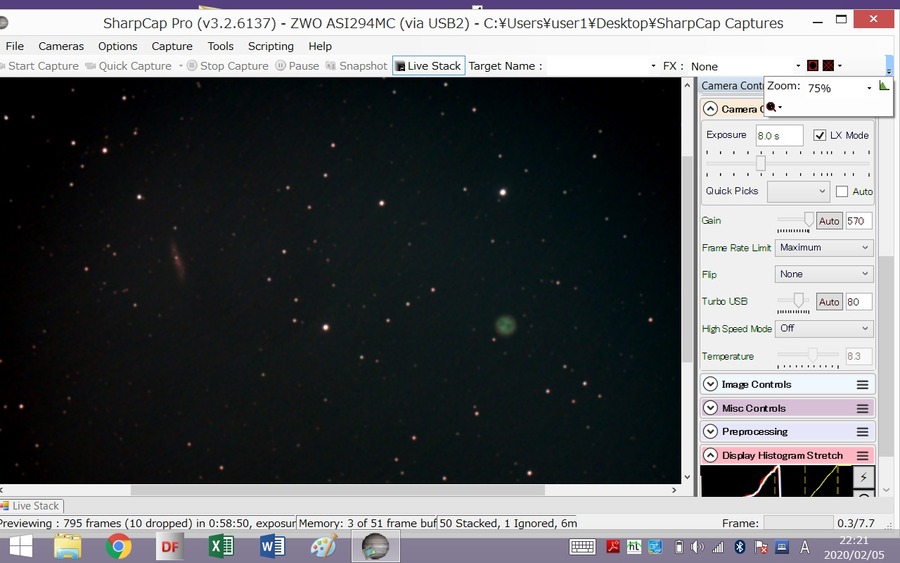Open the Tools menu
900x563 pixels.
coord(220,46)
